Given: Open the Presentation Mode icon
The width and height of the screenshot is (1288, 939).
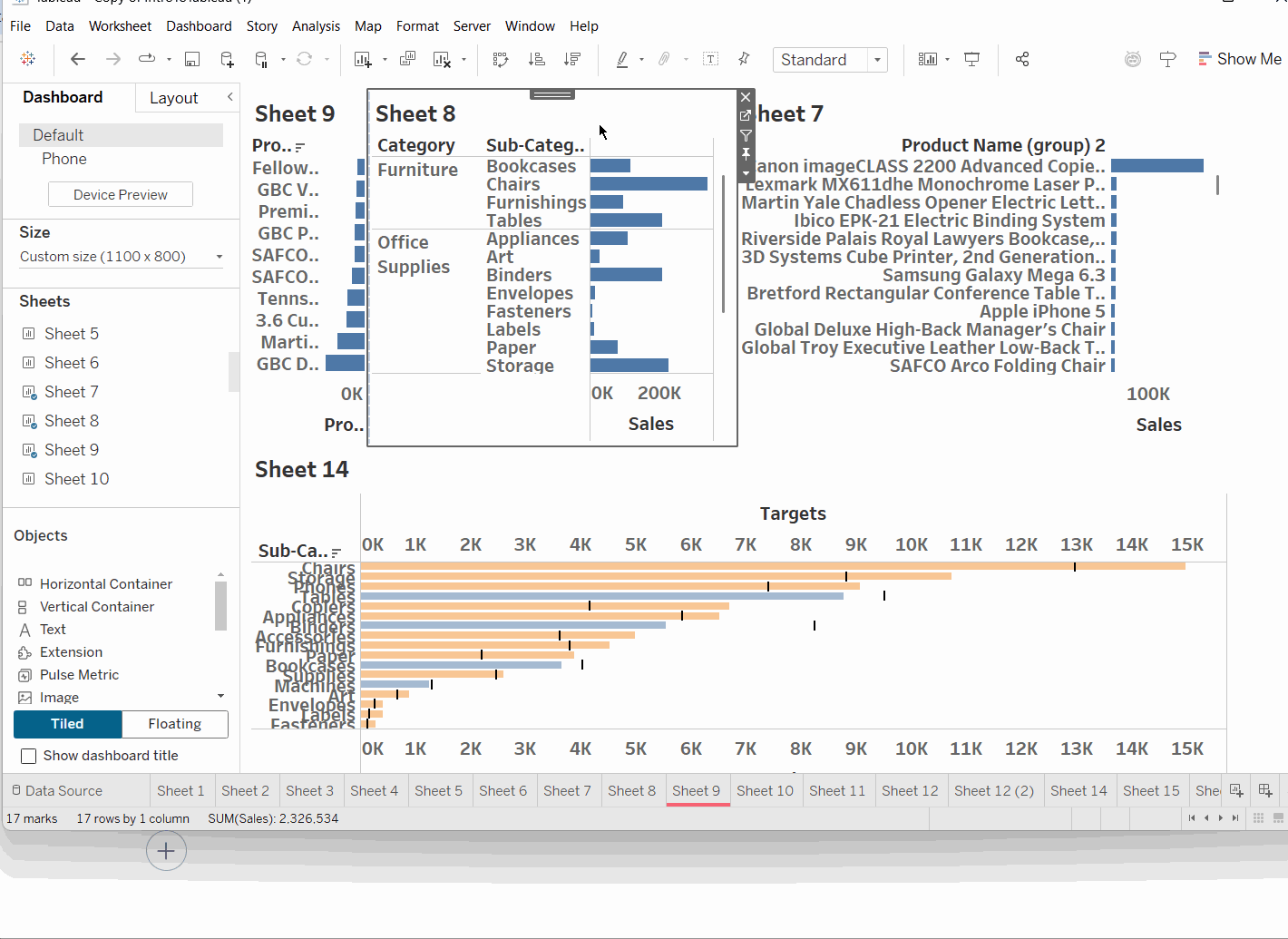Looking at the screenshot, I should pos(971,60).
